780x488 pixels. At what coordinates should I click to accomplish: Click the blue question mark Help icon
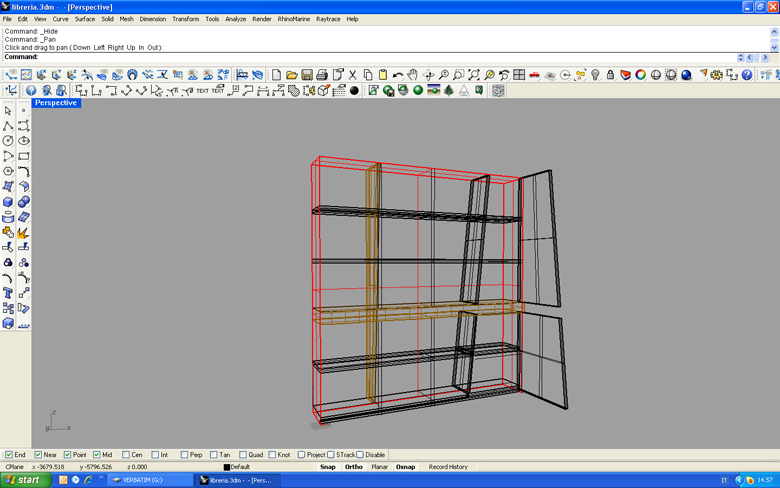click(747, 75)
